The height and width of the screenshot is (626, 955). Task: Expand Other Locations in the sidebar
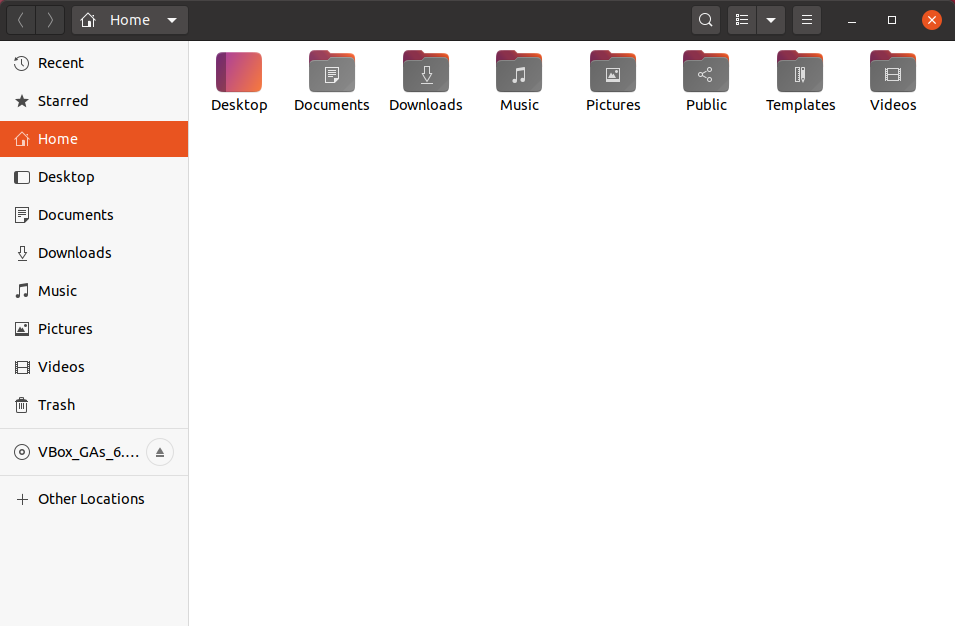[x=90, y=498]
